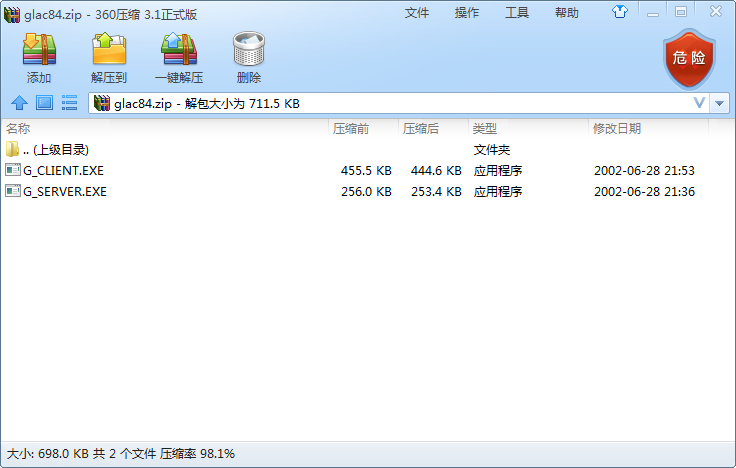Go up one level with blue arrow
This screenshot has width=736, height=468.
19,103
